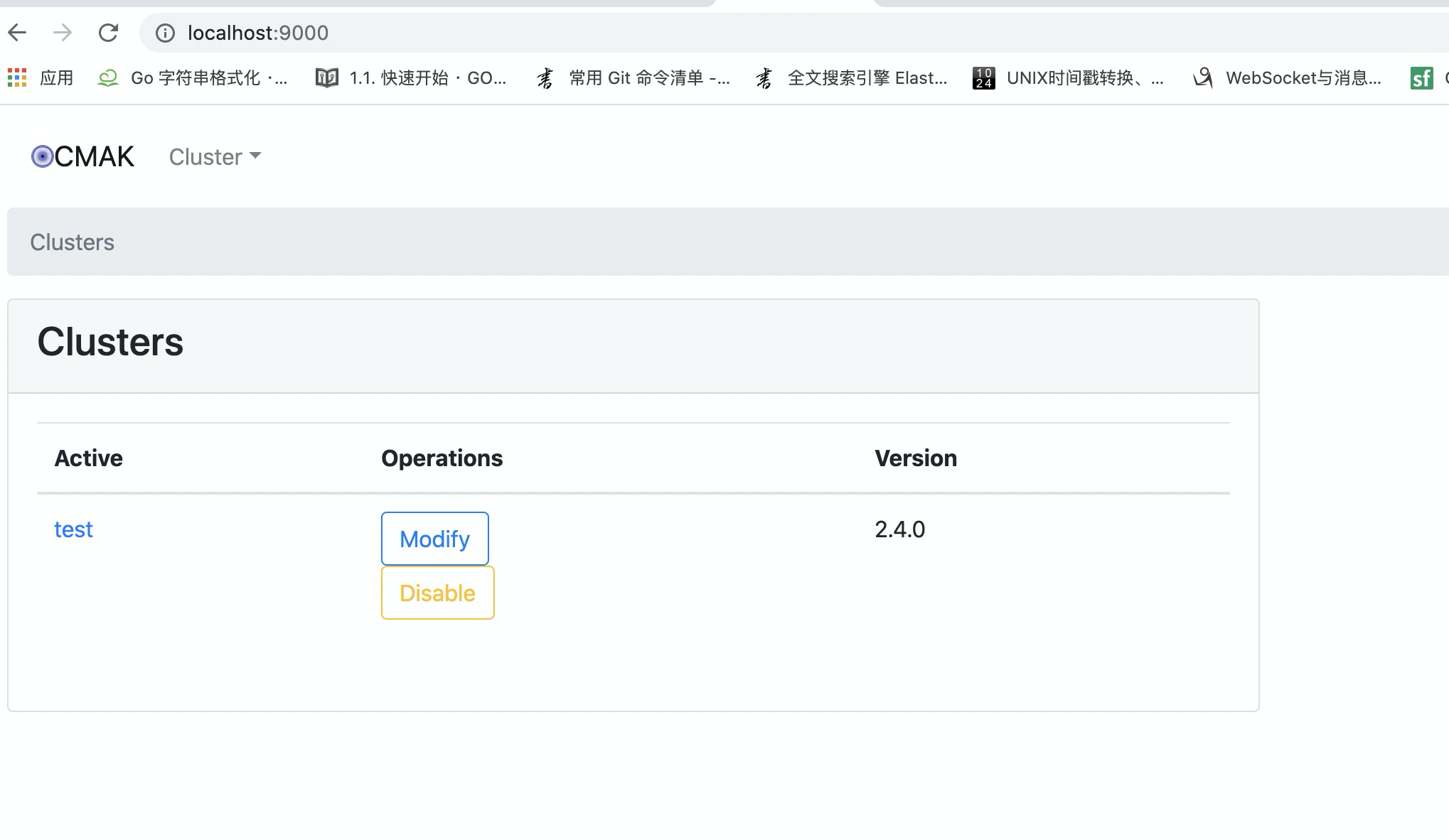Click the site info icon in address bar
The height and width of the screenshot is (840, 1449).
(x=164, y=33)
